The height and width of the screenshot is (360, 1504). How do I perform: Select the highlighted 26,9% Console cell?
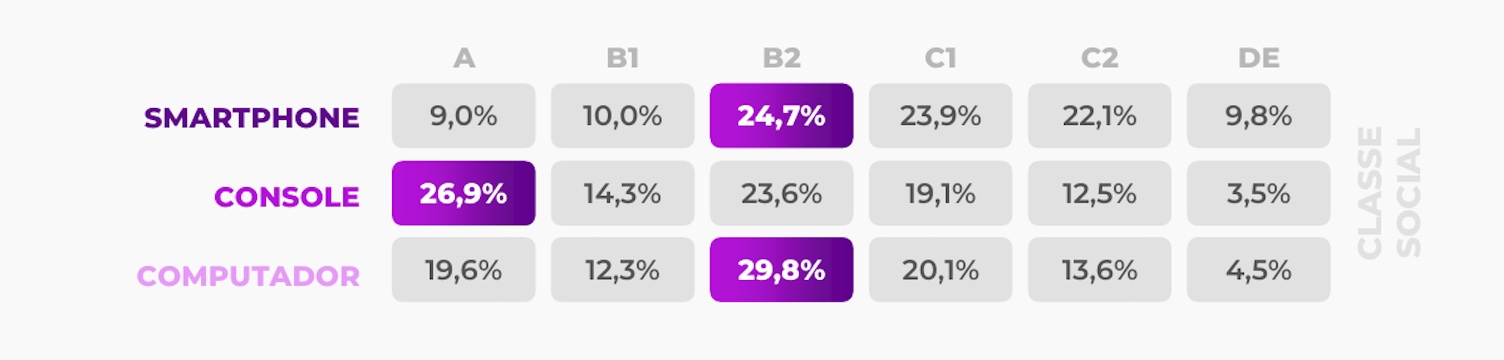coord(463,193)
